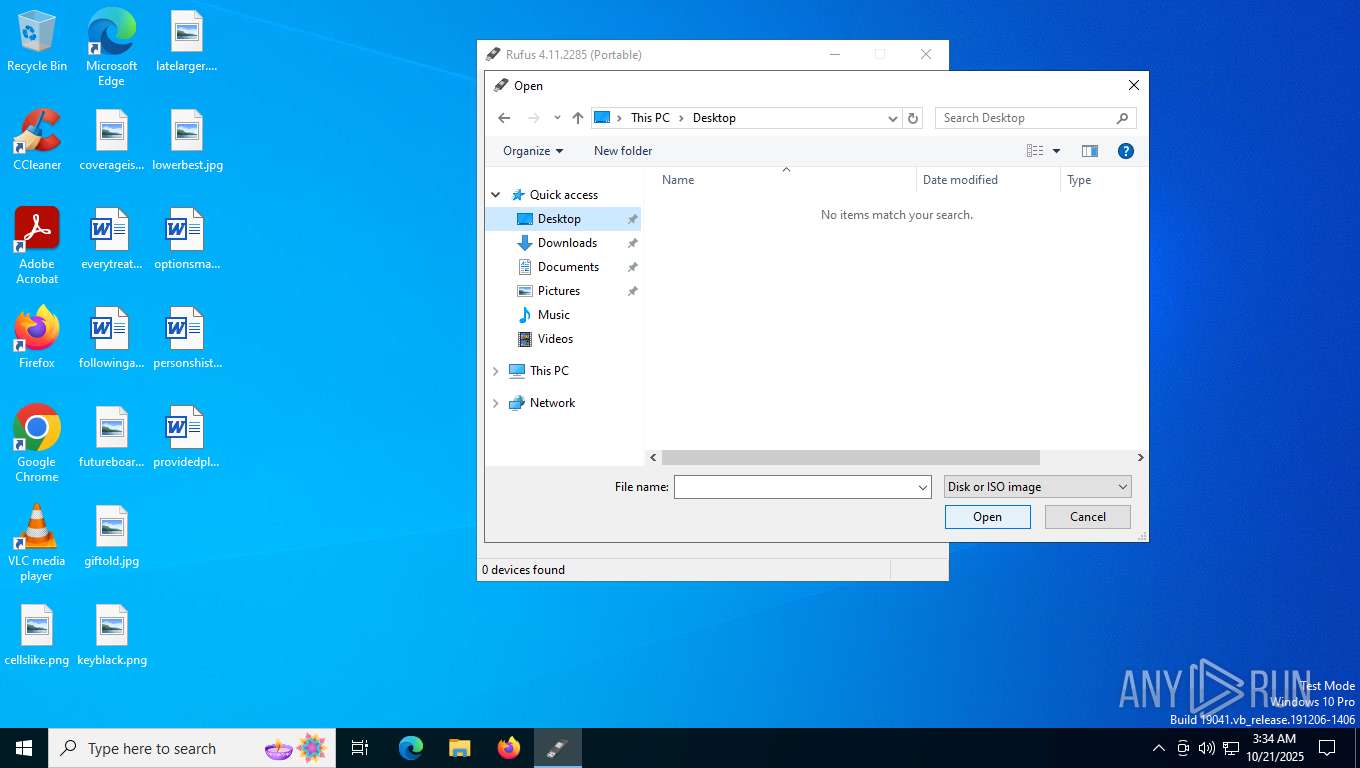Click the search magnifier icon
The image size is (1360, 768).
click(1122, 118)
